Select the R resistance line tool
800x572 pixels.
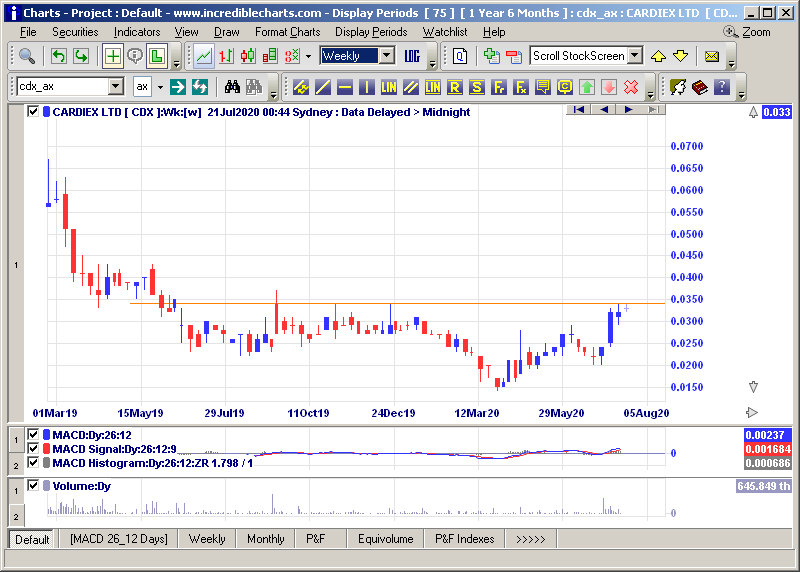click(x=455, y=87)
